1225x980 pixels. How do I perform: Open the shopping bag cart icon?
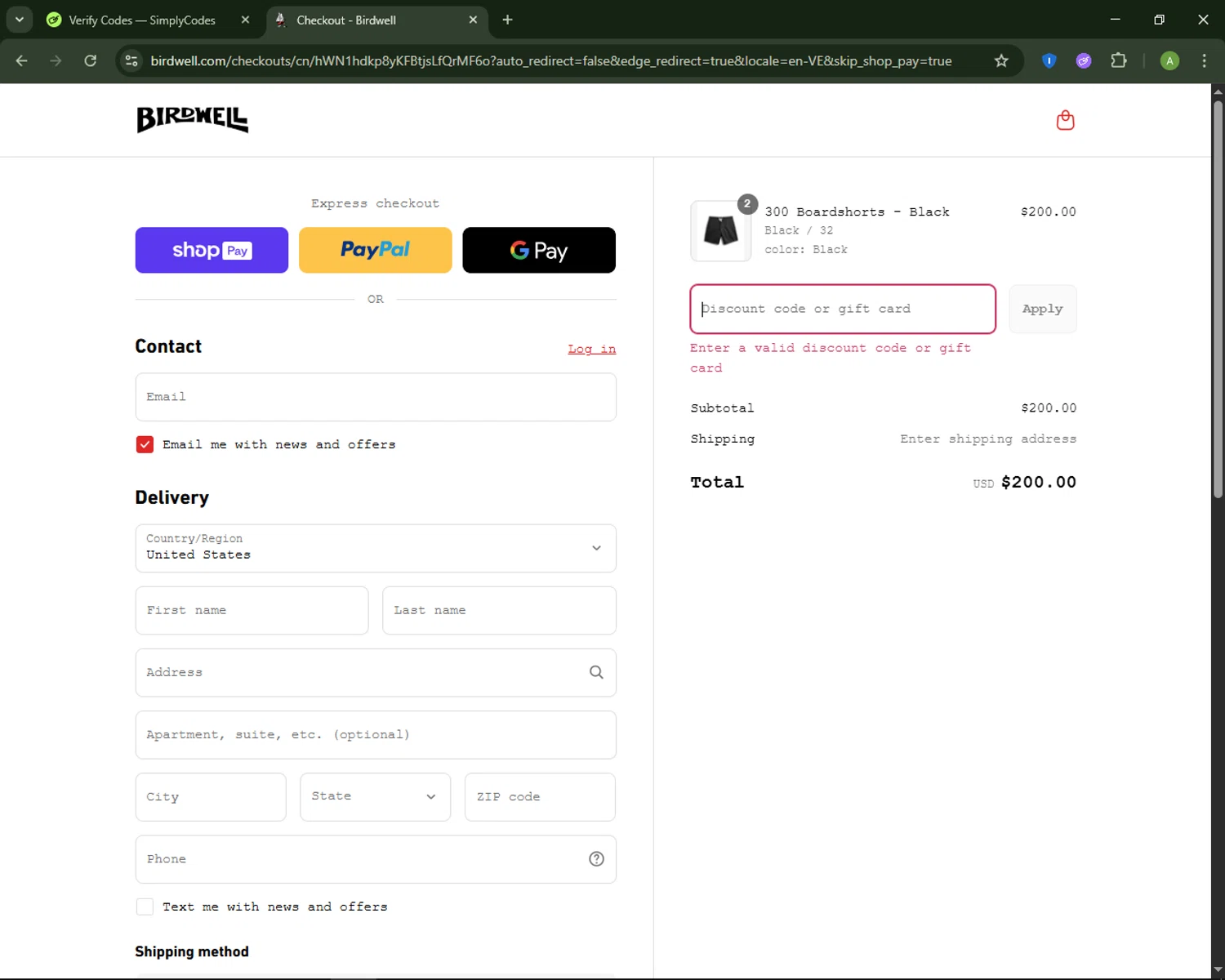pos(1065,120)
